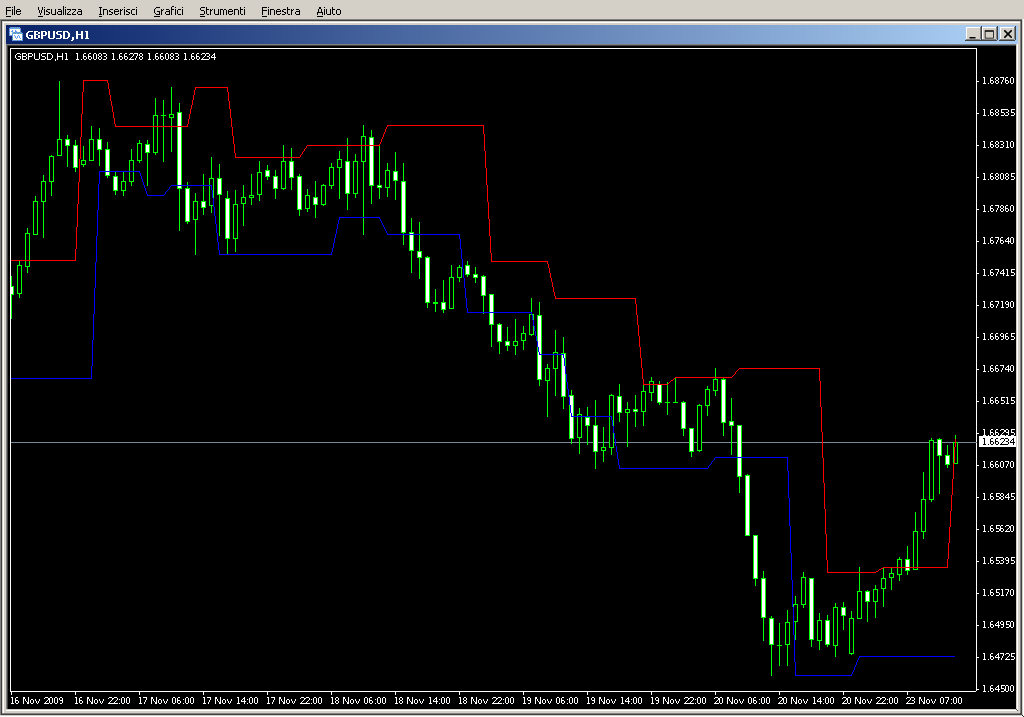Open the Finestra menu

[280, 11]
